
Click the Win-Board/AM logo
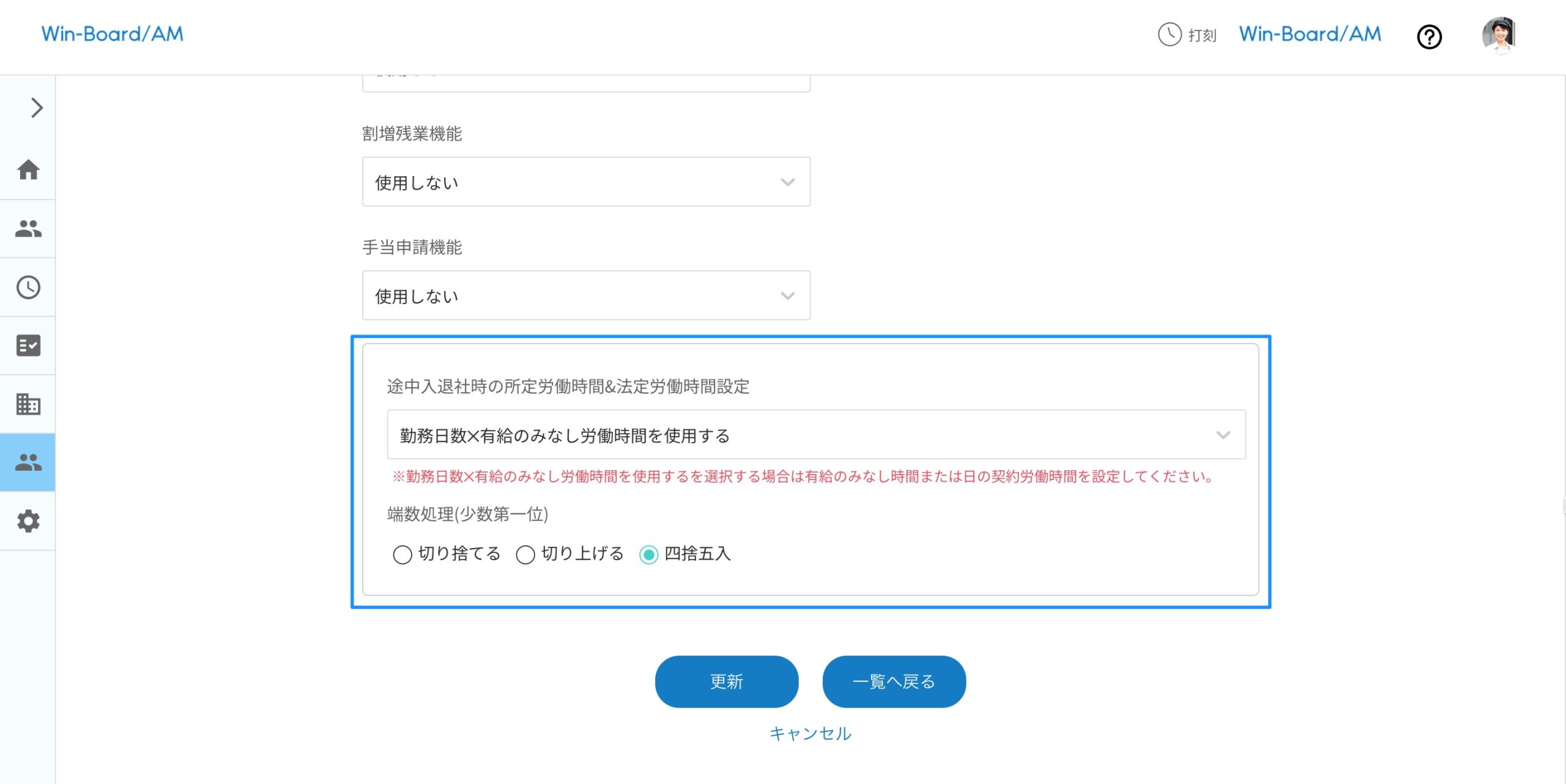[x=112, y=34]
